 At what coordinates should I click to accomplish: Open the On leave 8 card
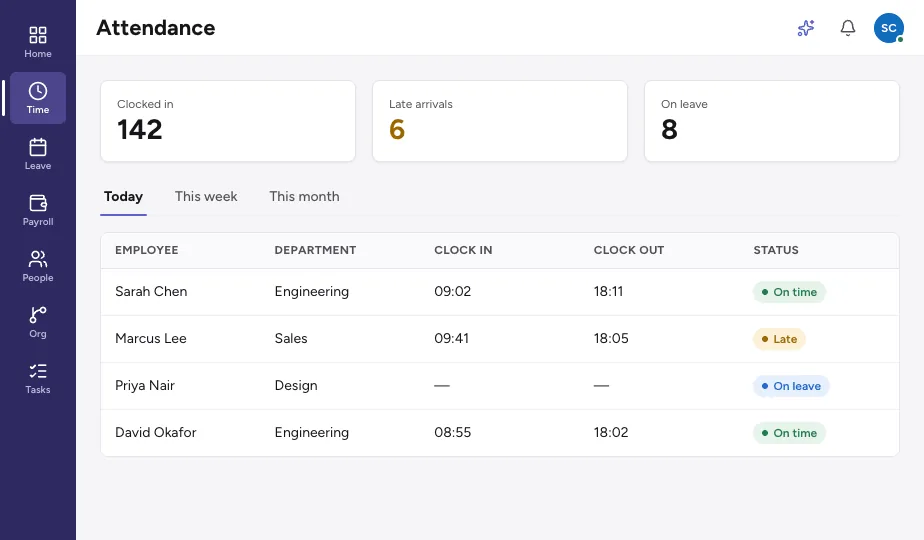tap(772, 121)
